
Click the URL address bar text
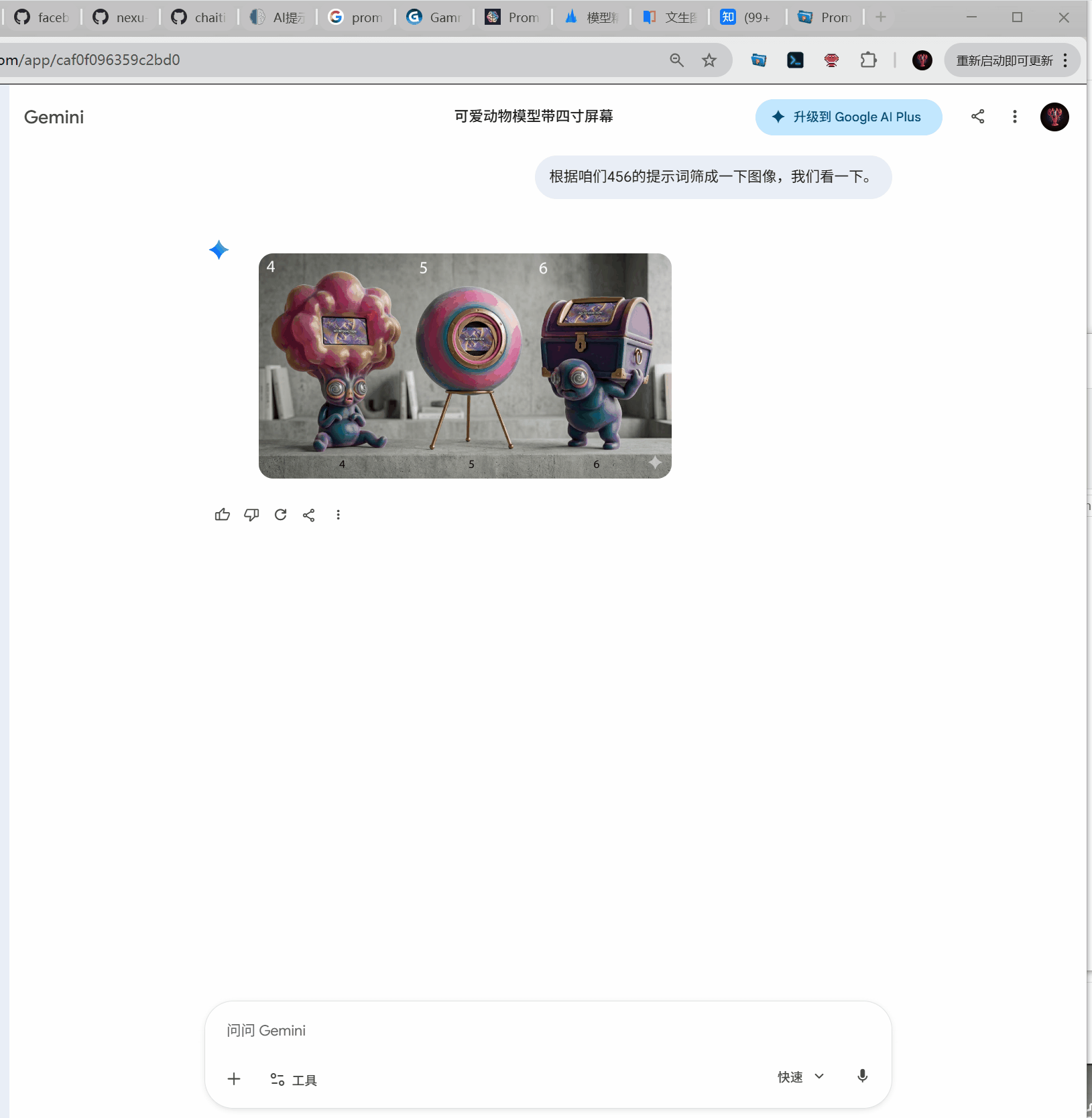[90, 60]
